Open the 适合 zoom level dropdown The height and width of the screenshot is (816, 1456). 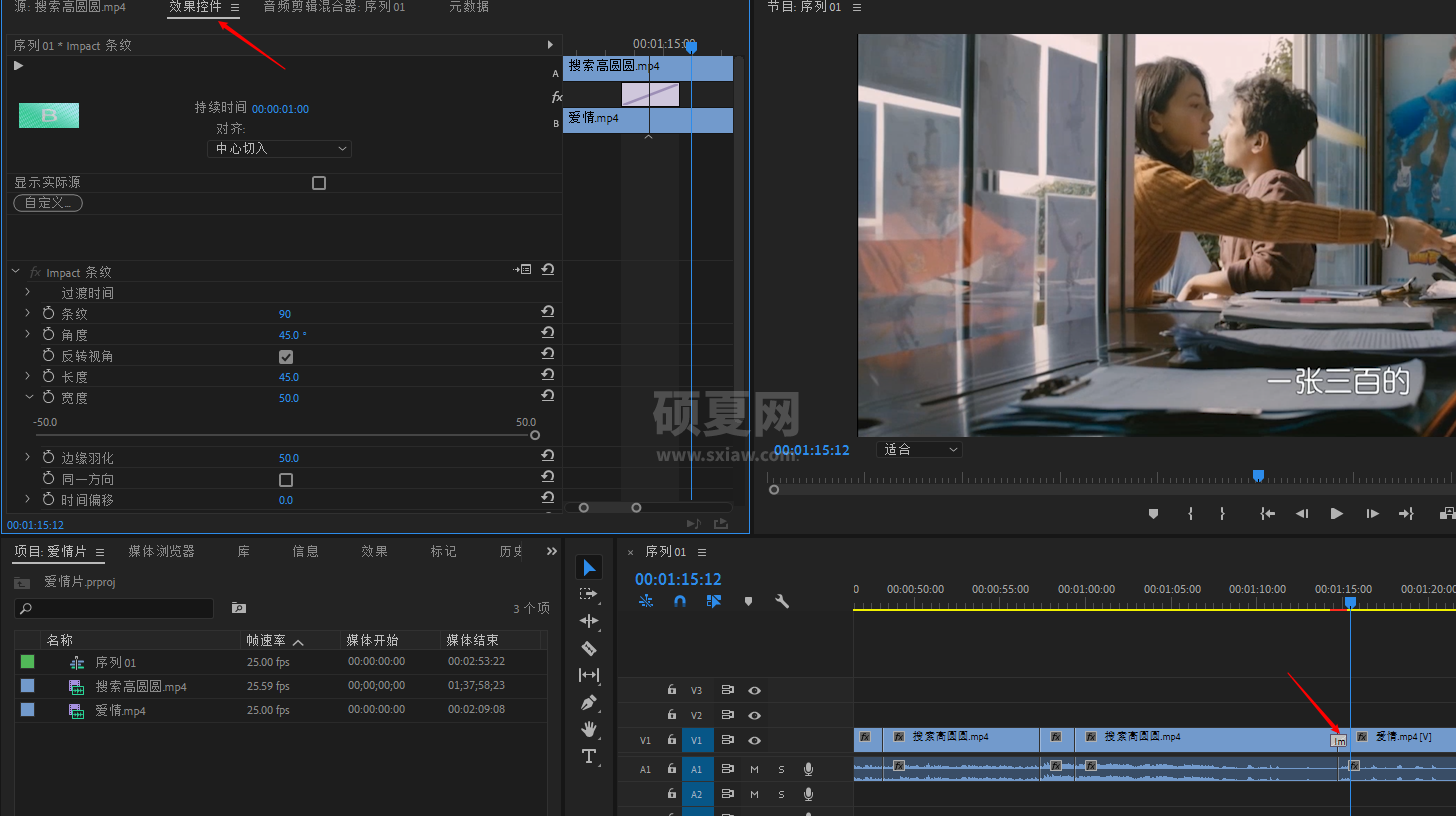pyautogui.click(x=919, y=450)
